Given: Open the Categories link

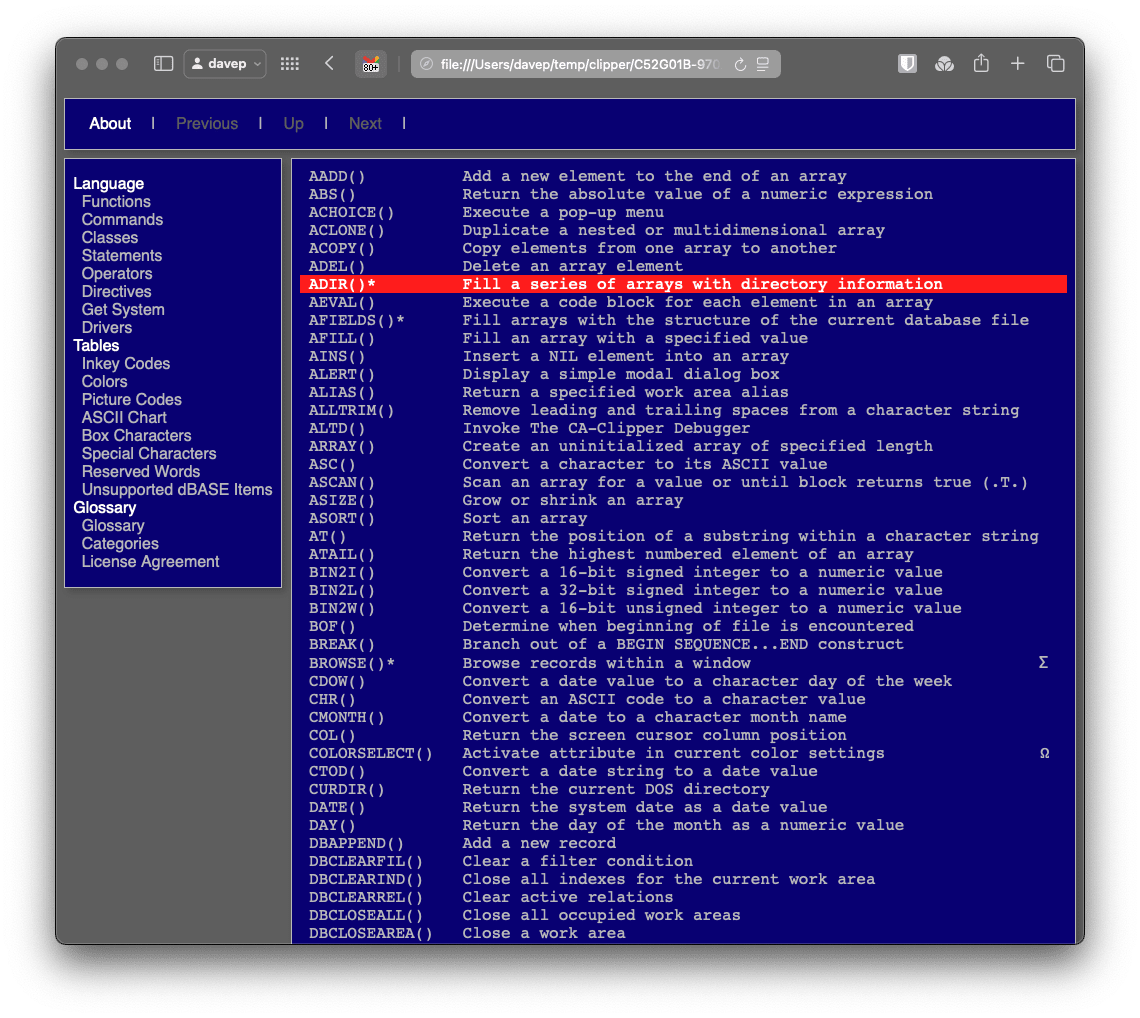Looking at the screenshot, I should pyautogui.click(x=120, y=544).
